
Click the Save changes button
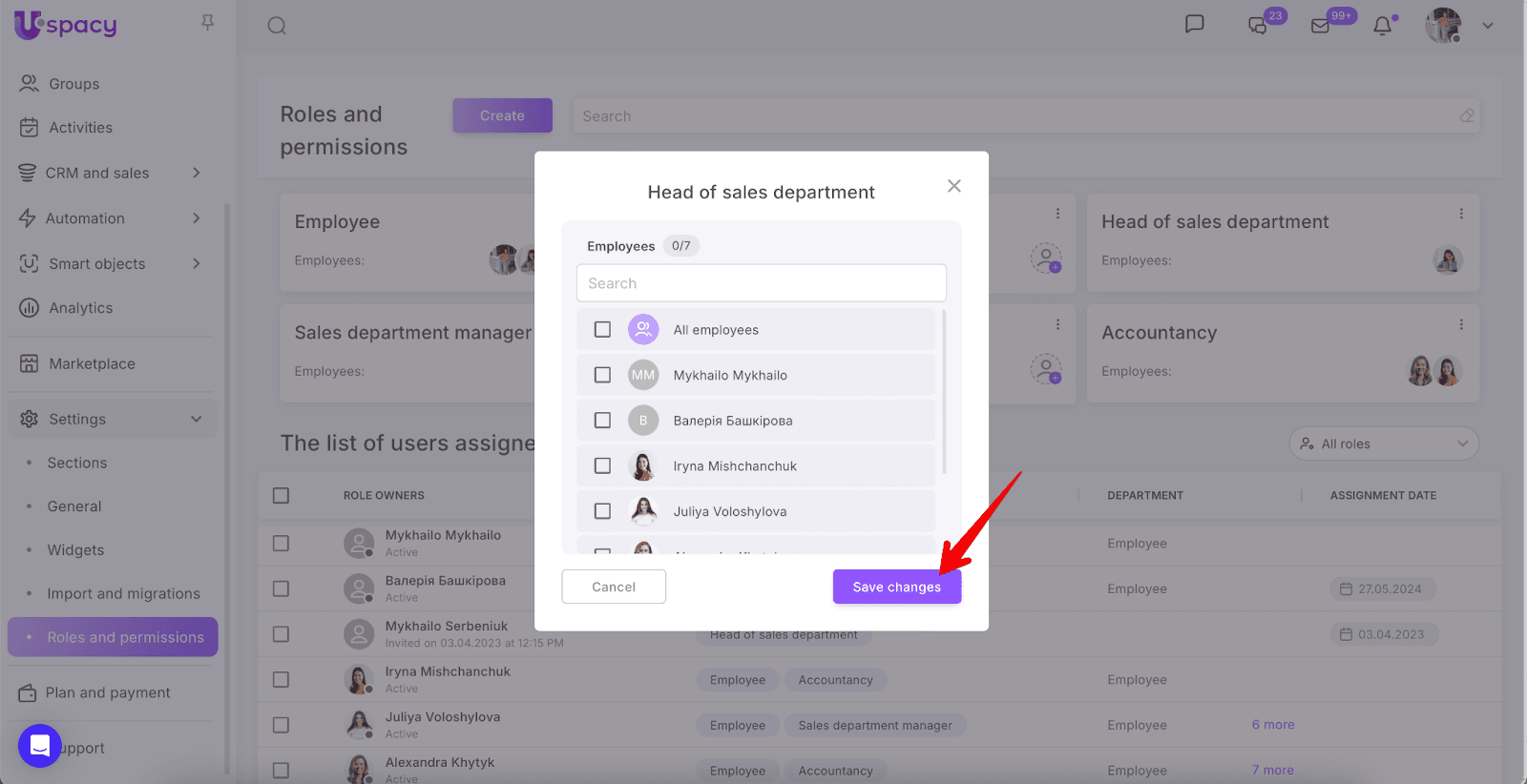click(896, 587)
